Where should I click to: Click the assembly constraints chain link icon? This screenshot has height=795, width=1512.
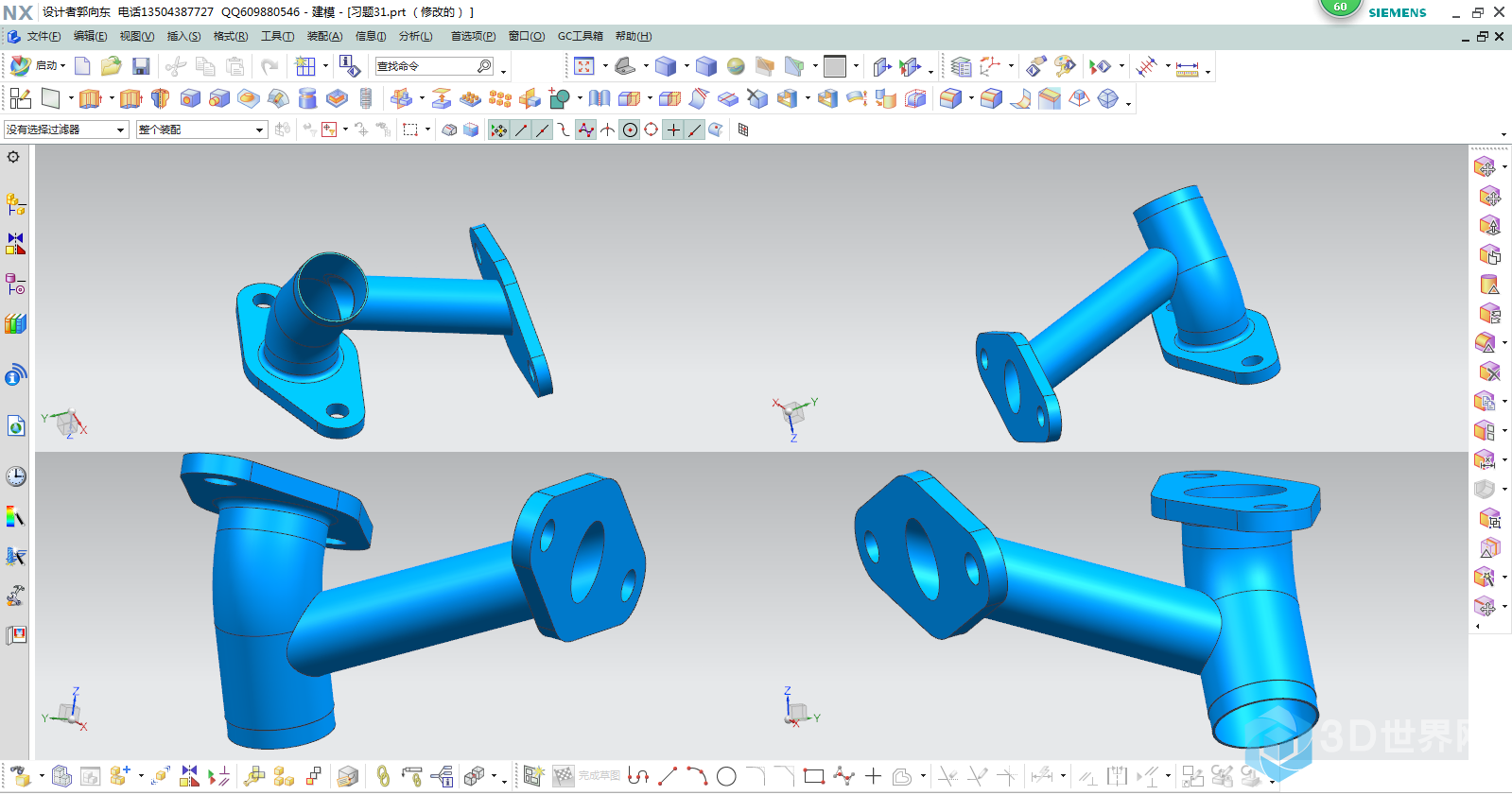[382, 776]
